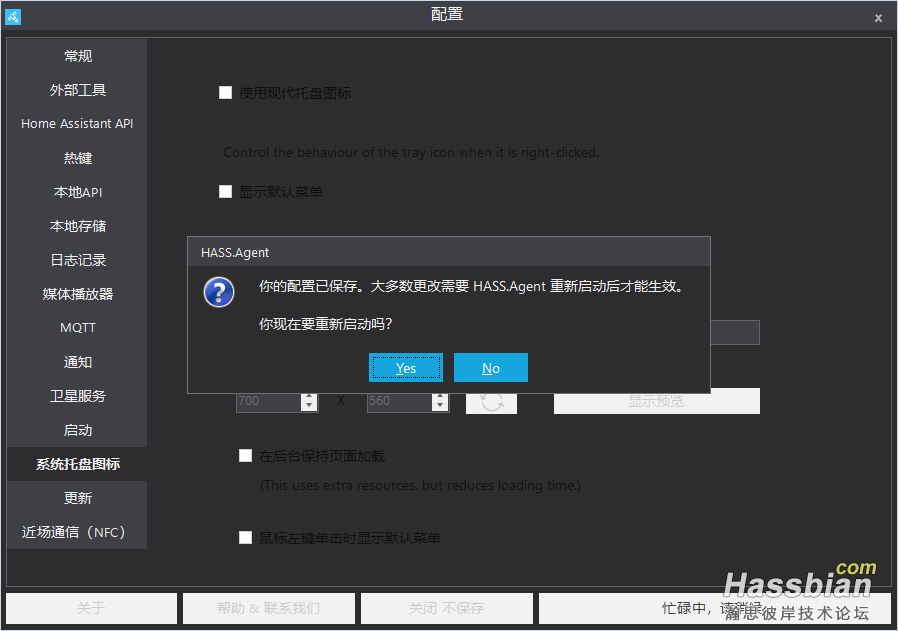Viewport: 898px width, 631px height.
Task: Open 卫星服务 settings
Action: pyautogui.click(x=77, y=396)
